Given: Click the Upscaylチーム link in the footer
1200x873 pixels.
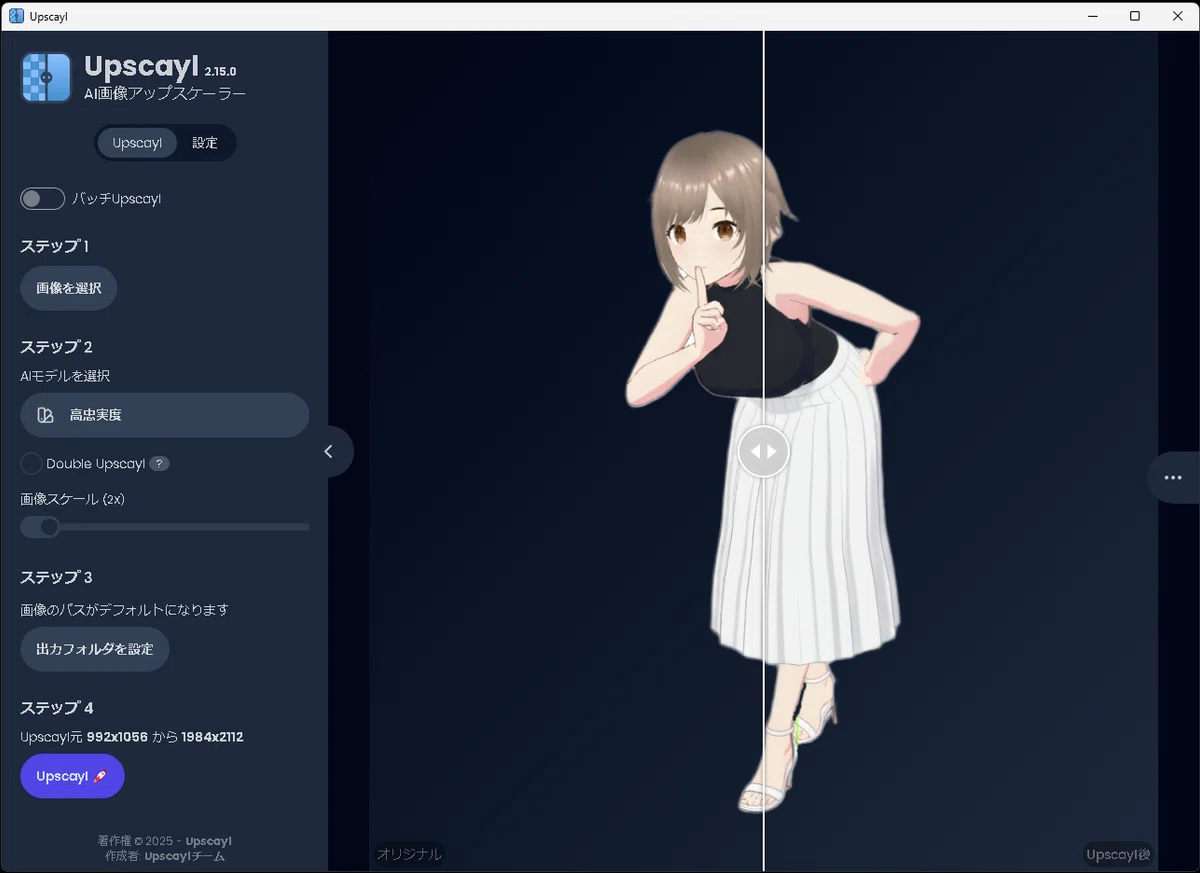Looking at the screenshot, I should tap(185, 856).
